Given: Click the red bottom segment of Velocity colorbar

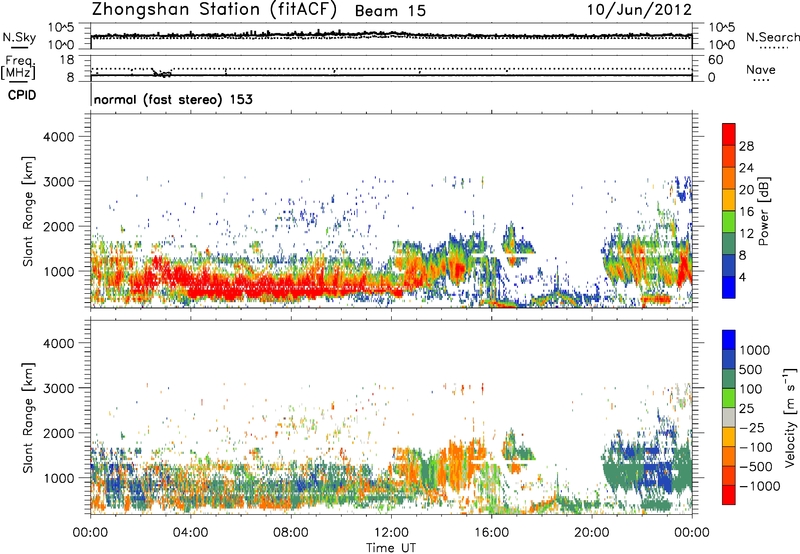Looking at the screenshot, I should coord(729,495).
